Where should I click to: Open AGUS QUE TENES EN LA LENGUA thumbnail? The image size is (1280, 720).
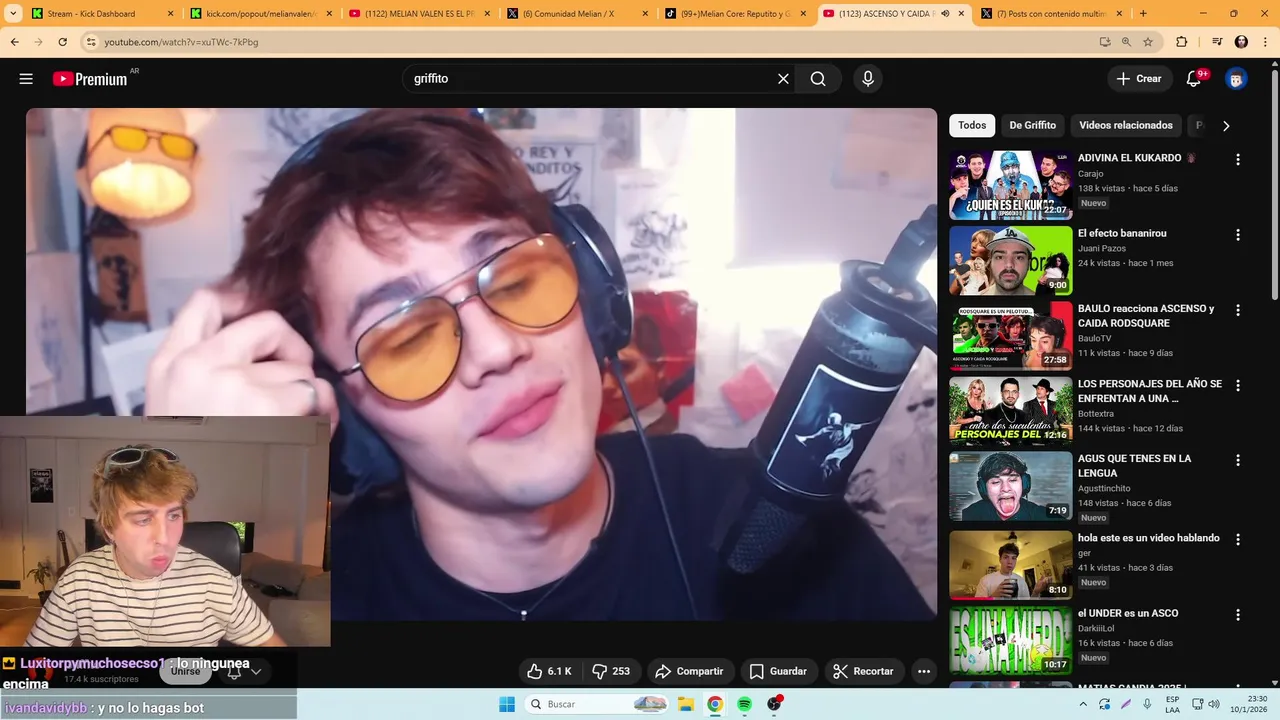(x=1010, y=486)
